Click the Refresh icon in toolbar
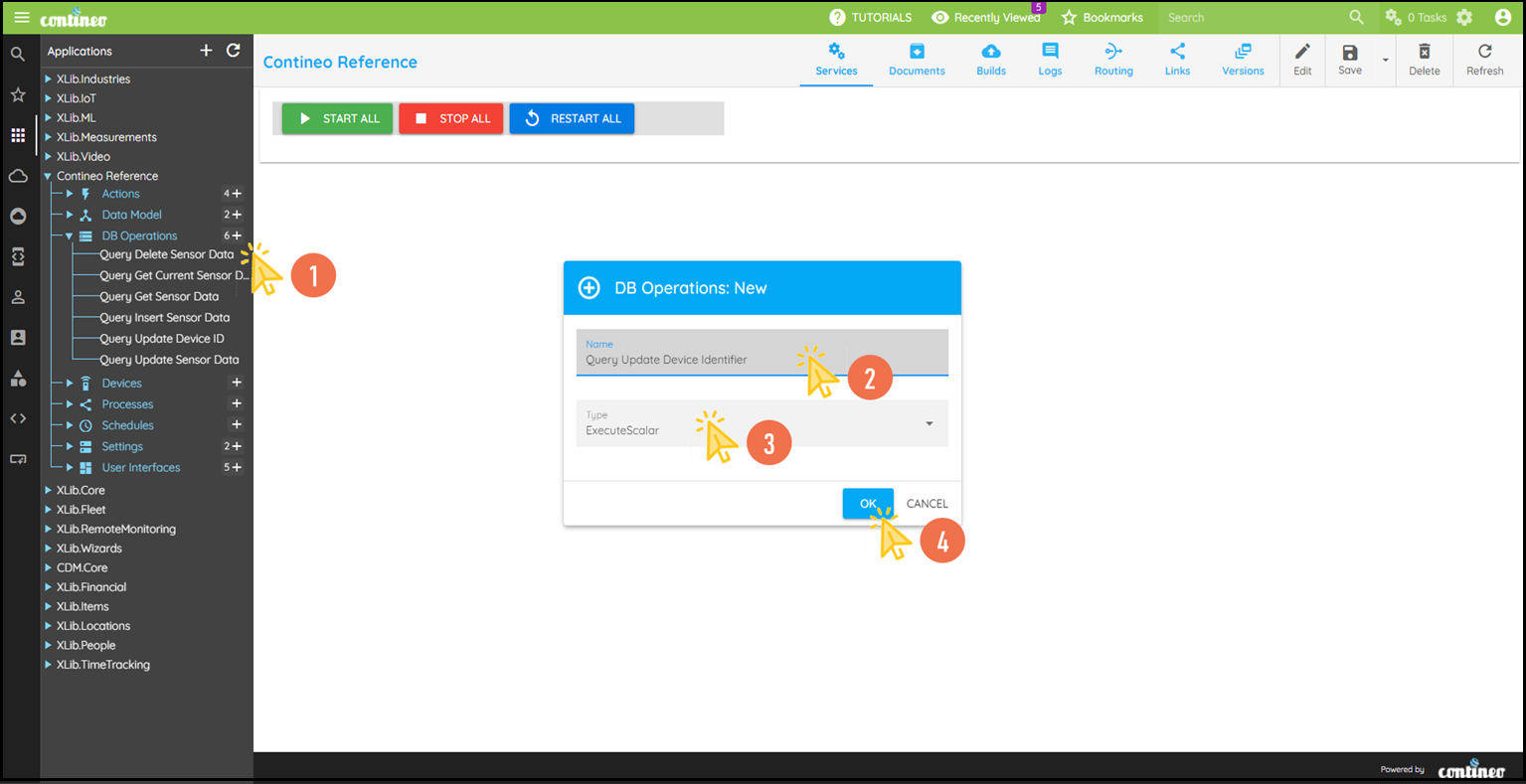The height and width of the screenshot is (784, 1526). 1484,52
